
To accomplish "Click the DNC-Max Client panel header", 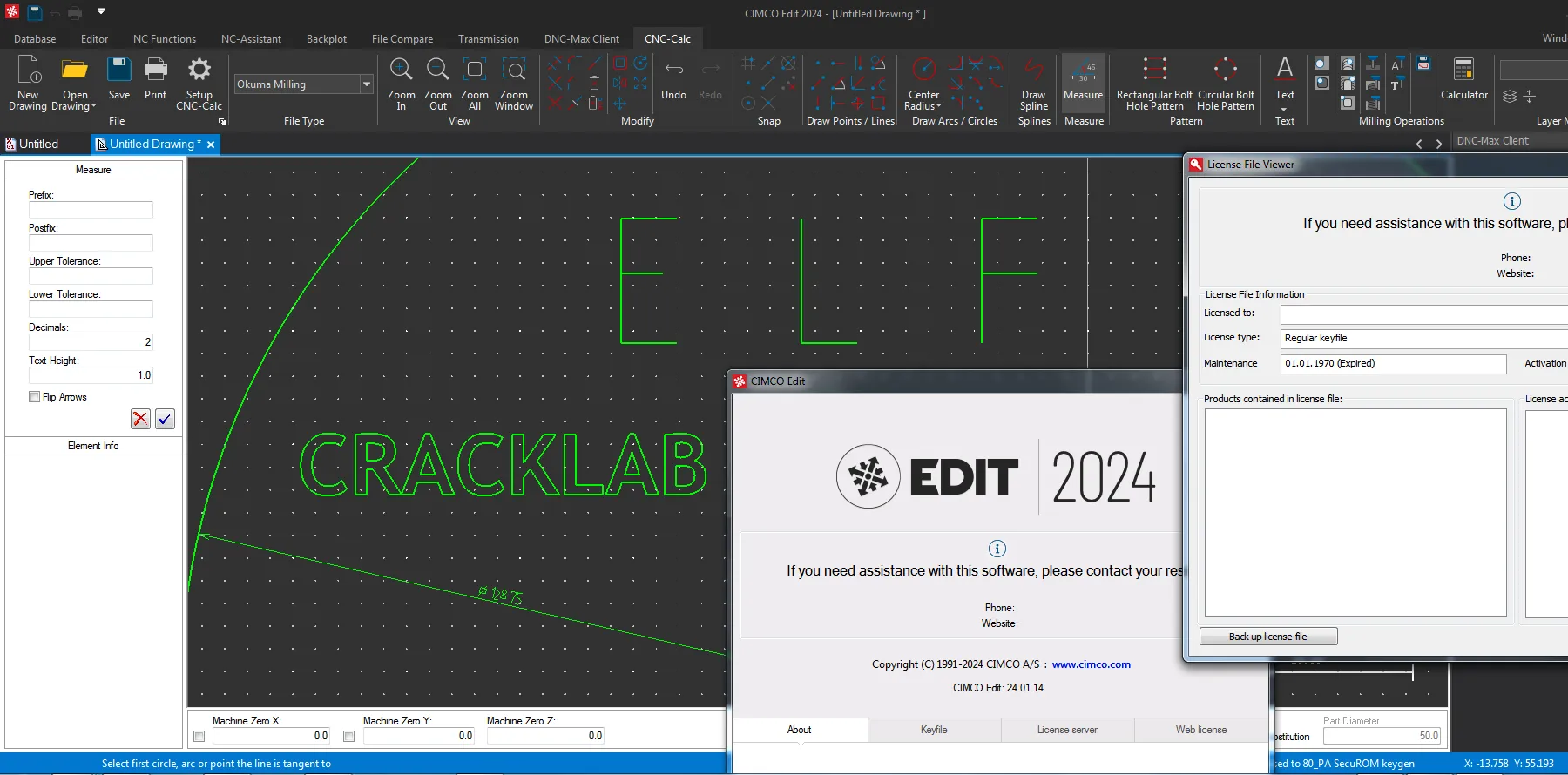I will pos(1493,141).
